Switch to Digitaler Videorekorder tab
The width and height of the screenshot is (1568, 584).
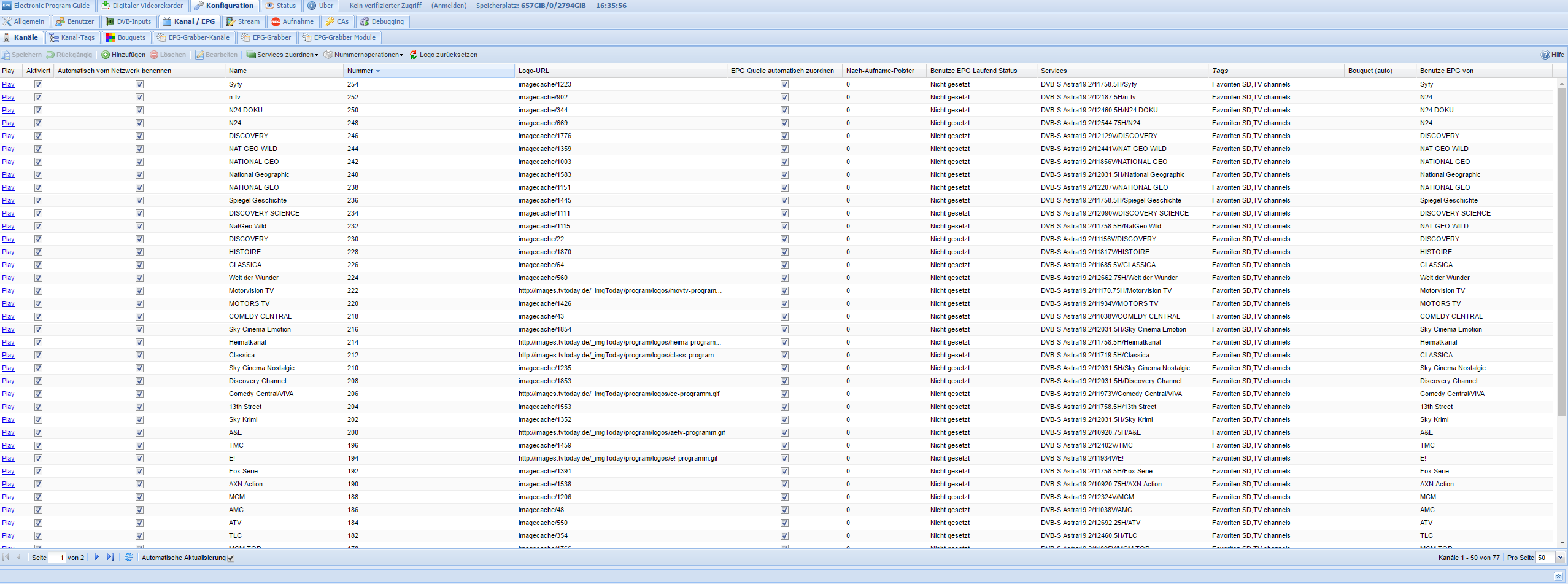pos(142,6)
